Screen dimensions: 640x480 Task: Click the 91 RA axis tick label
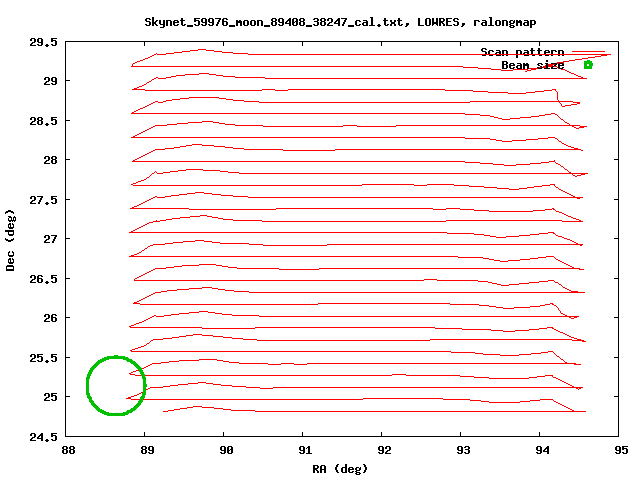[x=305, y=450]
